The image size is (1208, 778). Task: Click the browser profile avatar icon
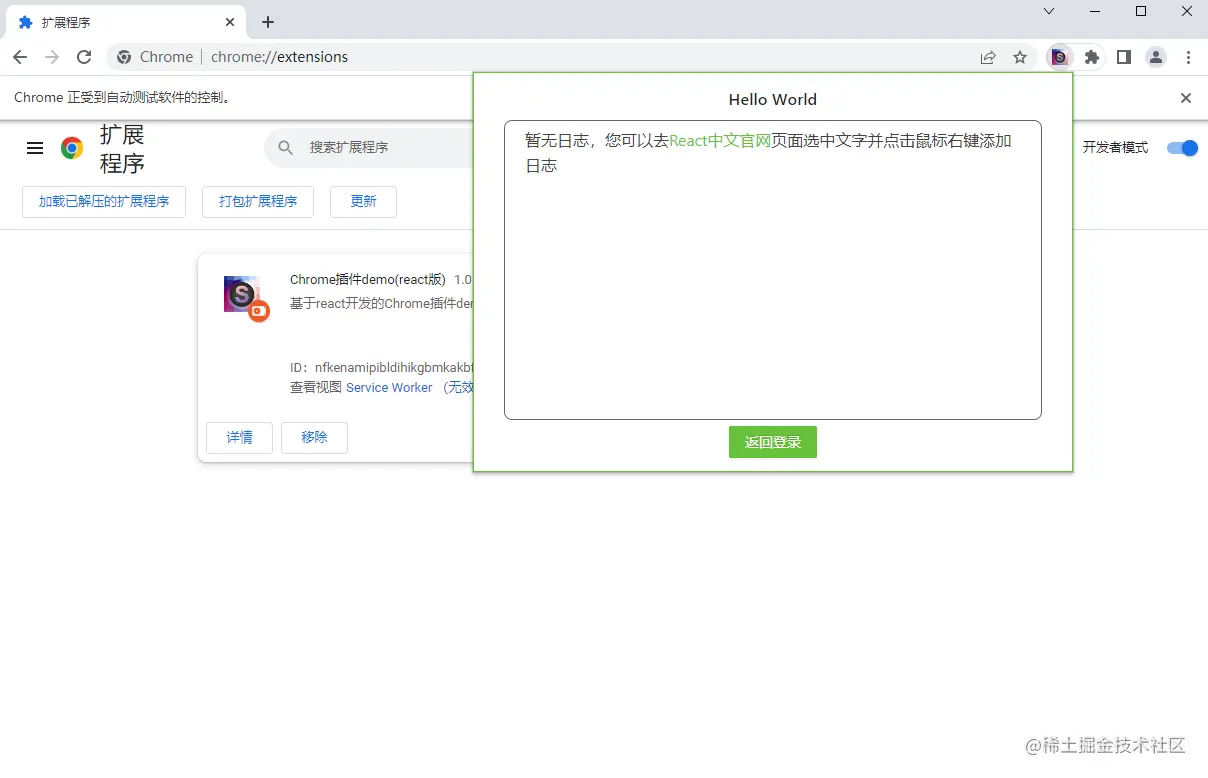[x=1156, y=57]
